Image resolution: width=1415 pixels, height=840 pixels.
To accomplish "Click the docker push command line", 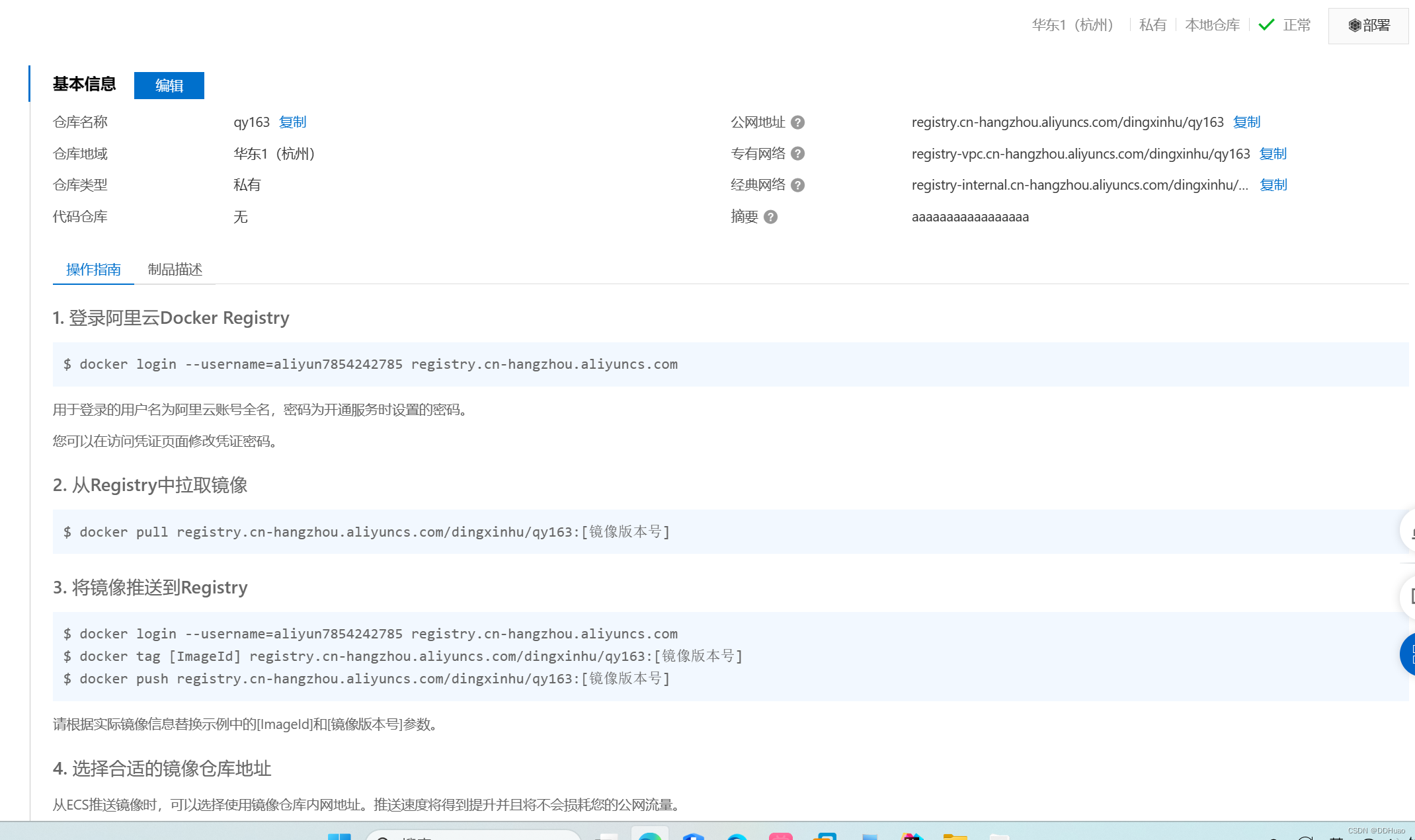I will [x=367, y=679].
